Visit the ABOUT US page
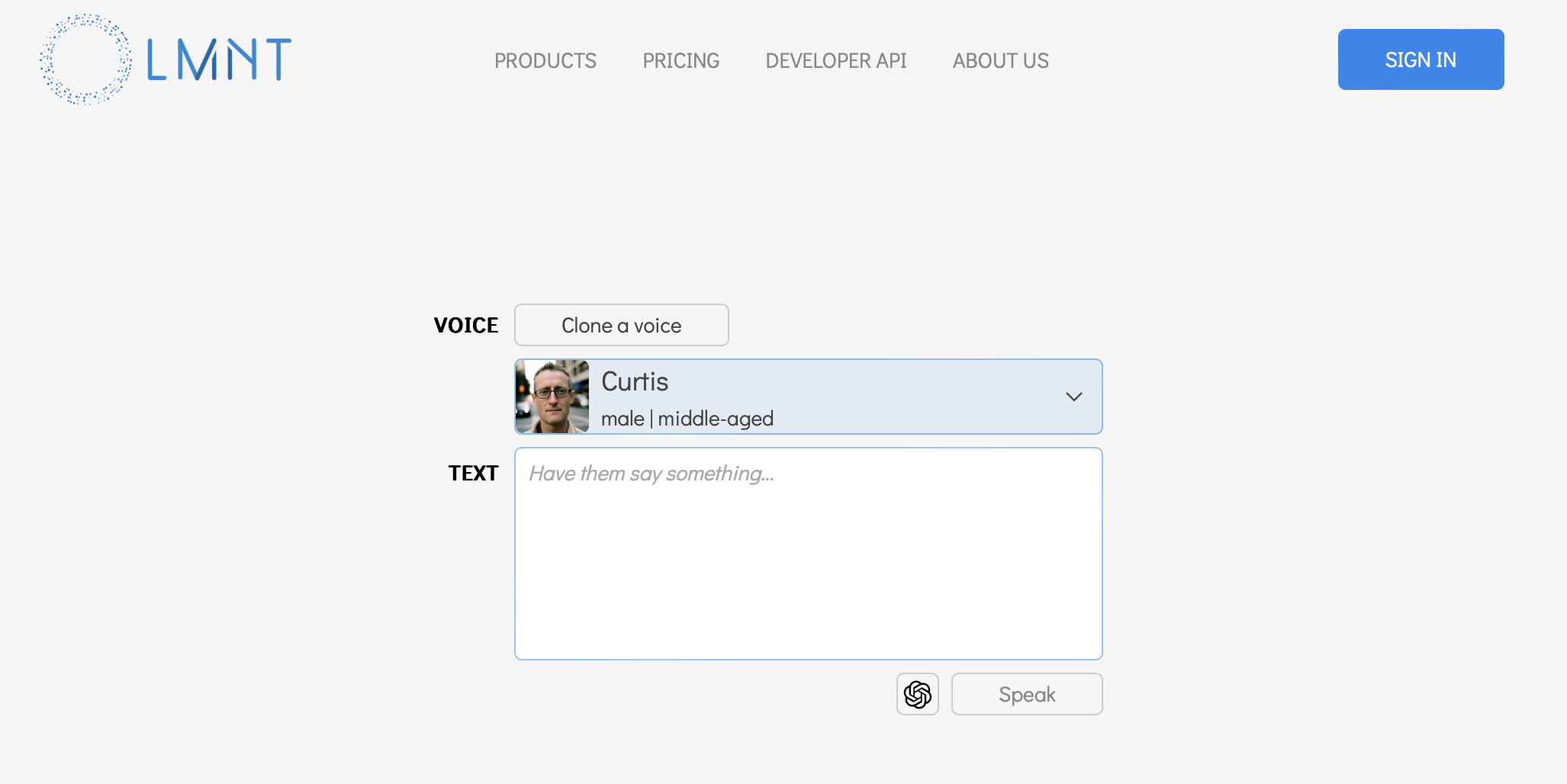This screenshot has width=1567, height=784. [x=1001, y=60]
